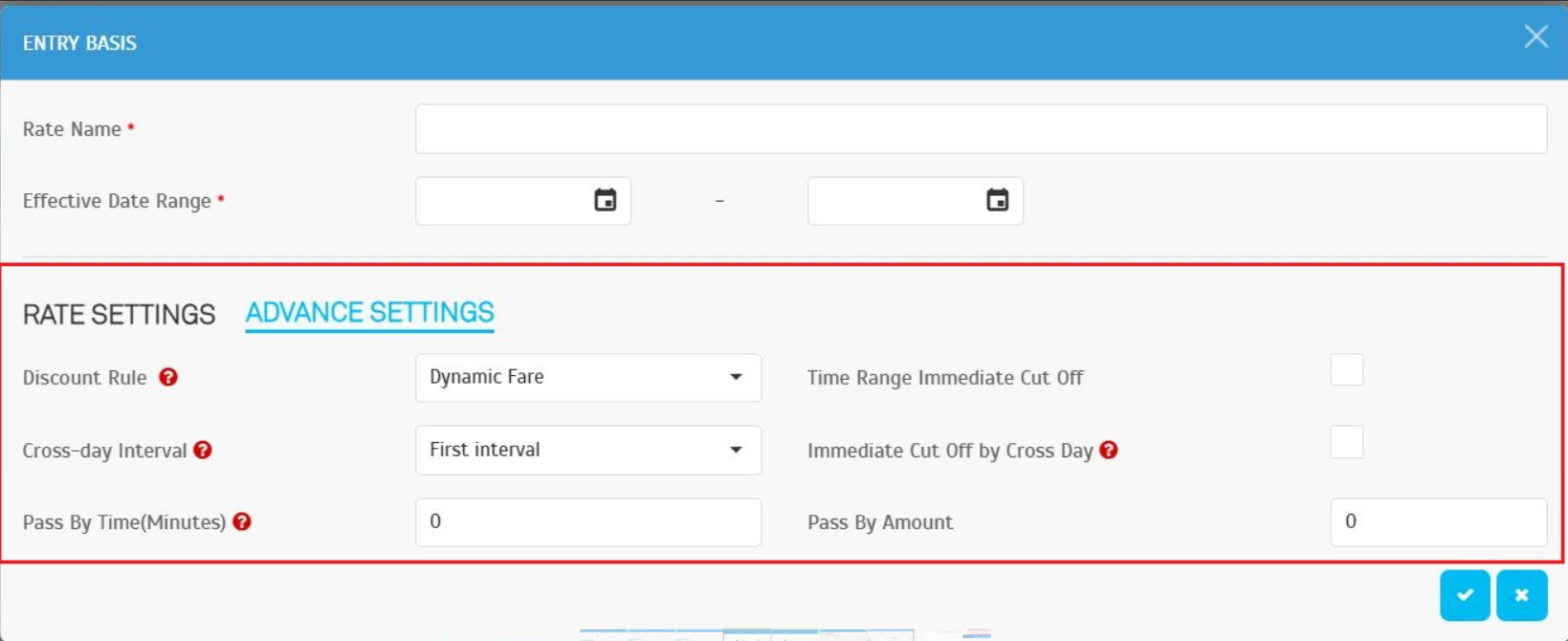Close the Entry Basis dialog
Screen dimensions: 1568x641
click(x=1535, y=36)
